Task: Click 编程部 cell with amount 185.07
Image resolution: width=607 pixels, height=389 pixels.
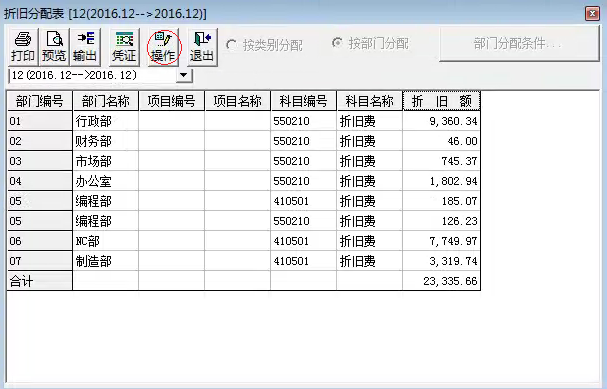Action: pyautogui.click(x=105, y=201)
